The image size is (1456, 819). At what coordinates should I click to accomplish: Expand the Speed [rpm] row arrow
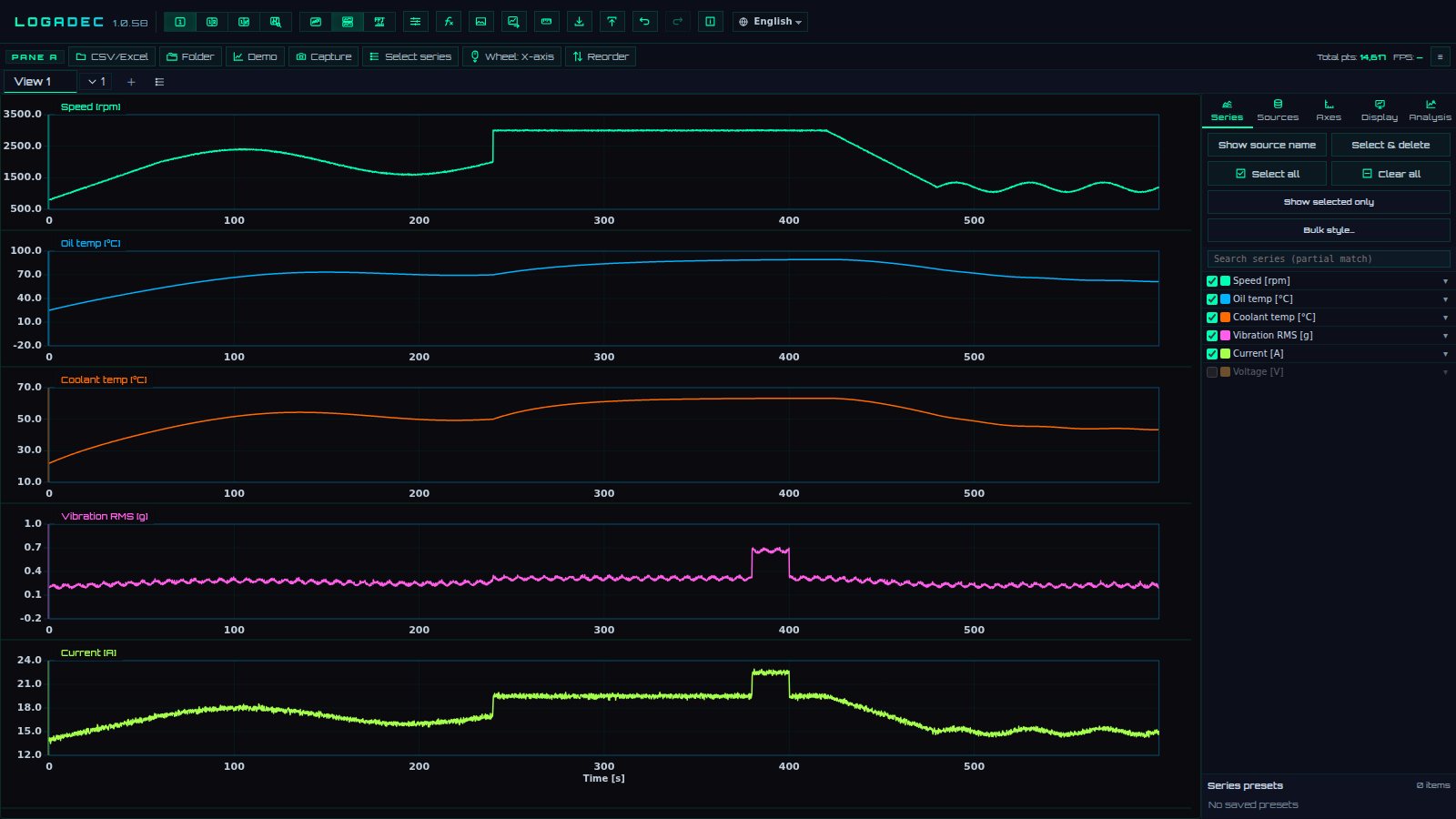pyautogui.click(x=1445, y=281)
